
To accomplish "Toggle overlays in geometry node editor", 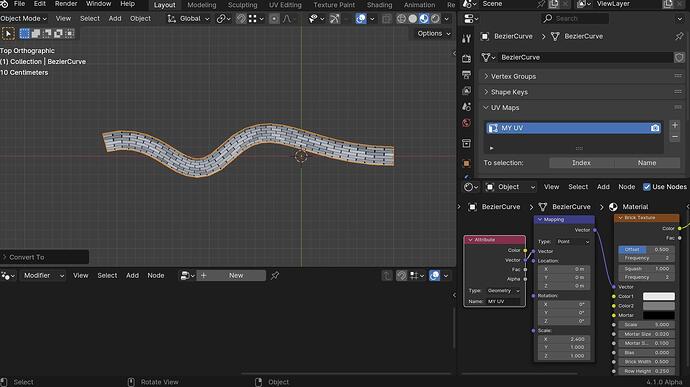I will point(434,276).
